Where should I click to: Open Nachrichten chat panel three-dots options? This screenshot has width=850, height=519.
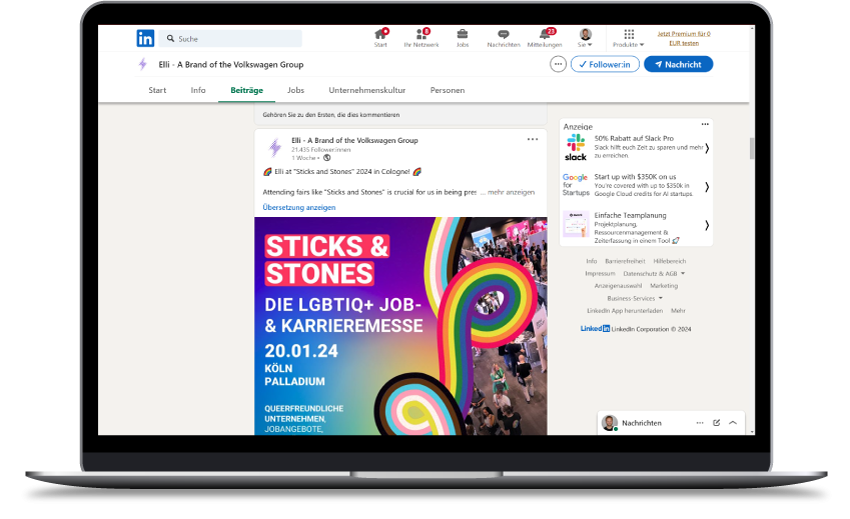click(x=700, y=422)
